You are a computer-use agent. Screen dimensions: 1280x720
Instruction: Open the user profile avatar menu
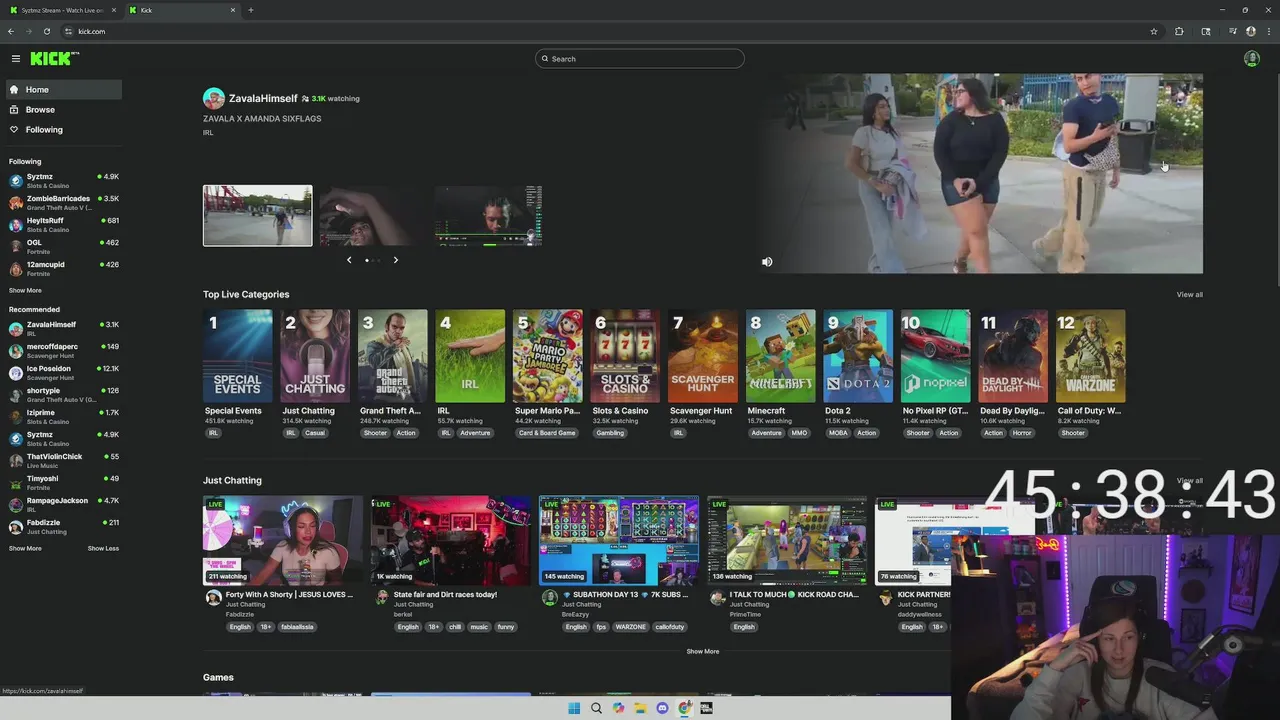[1251, 59]
